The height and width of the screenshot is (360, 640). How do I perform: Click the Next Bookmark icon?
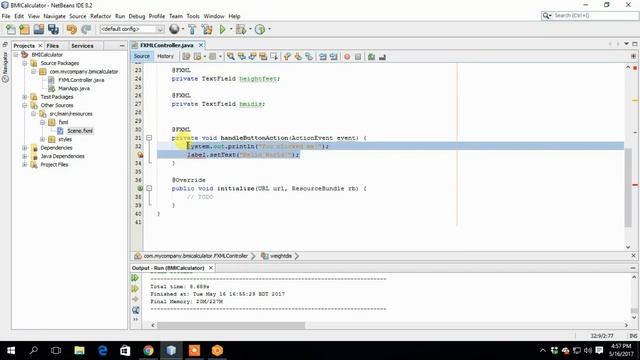point(298,57)
